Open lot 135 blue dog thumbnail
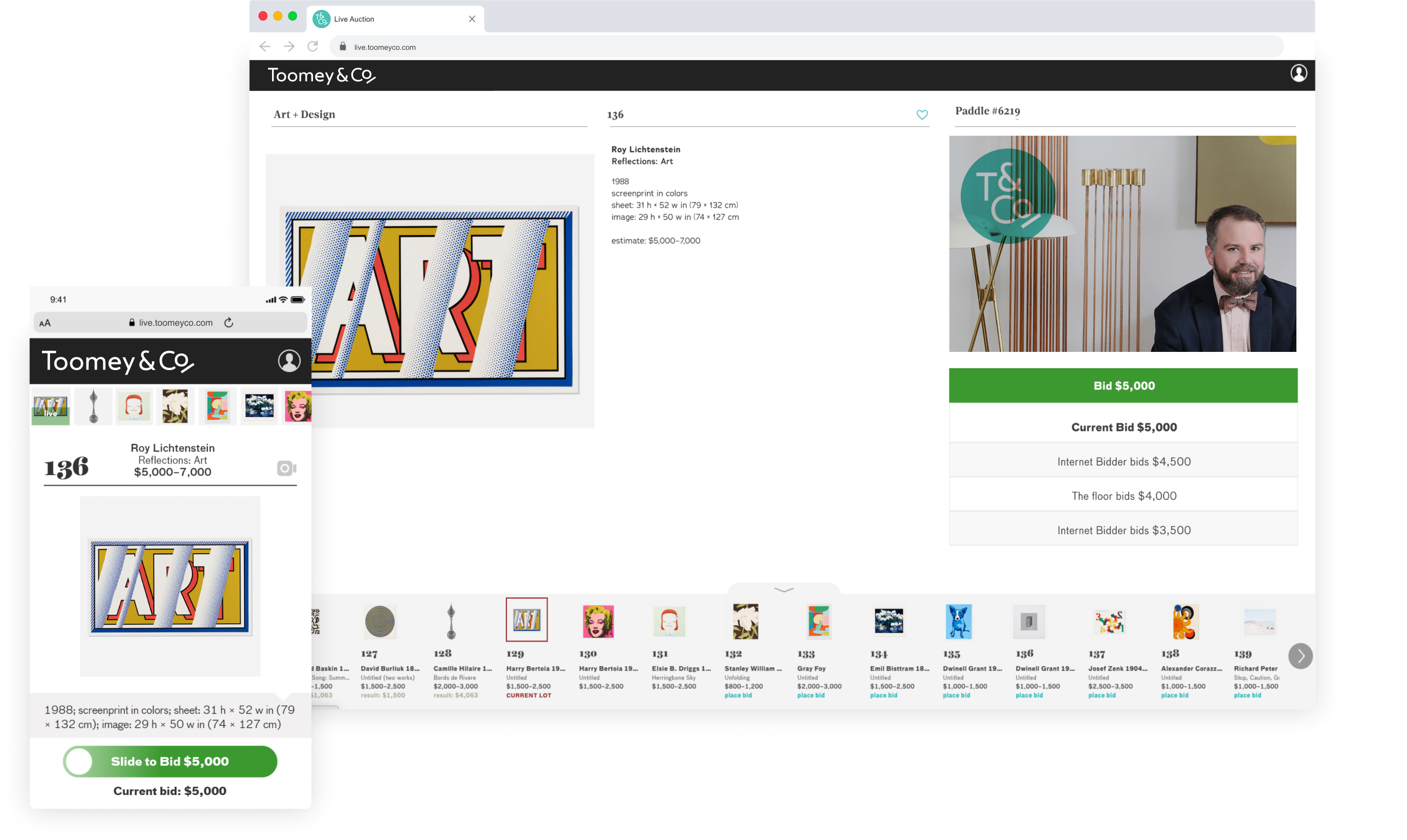The image size is (1407, 840). 958,621
